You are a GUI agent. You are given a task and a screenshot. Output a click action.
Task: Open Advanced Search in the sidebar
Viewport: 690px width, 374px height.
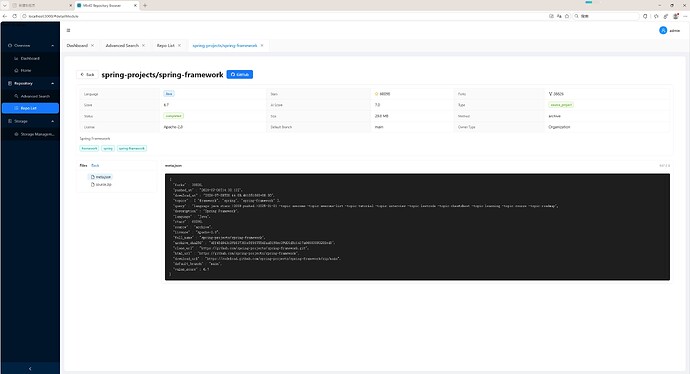pos(35,96)
